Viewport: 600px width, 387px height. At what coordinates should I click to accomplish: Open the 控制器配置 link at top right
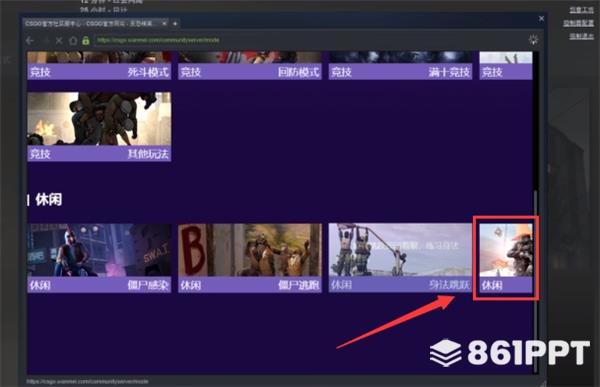click(x=578, y=23)
